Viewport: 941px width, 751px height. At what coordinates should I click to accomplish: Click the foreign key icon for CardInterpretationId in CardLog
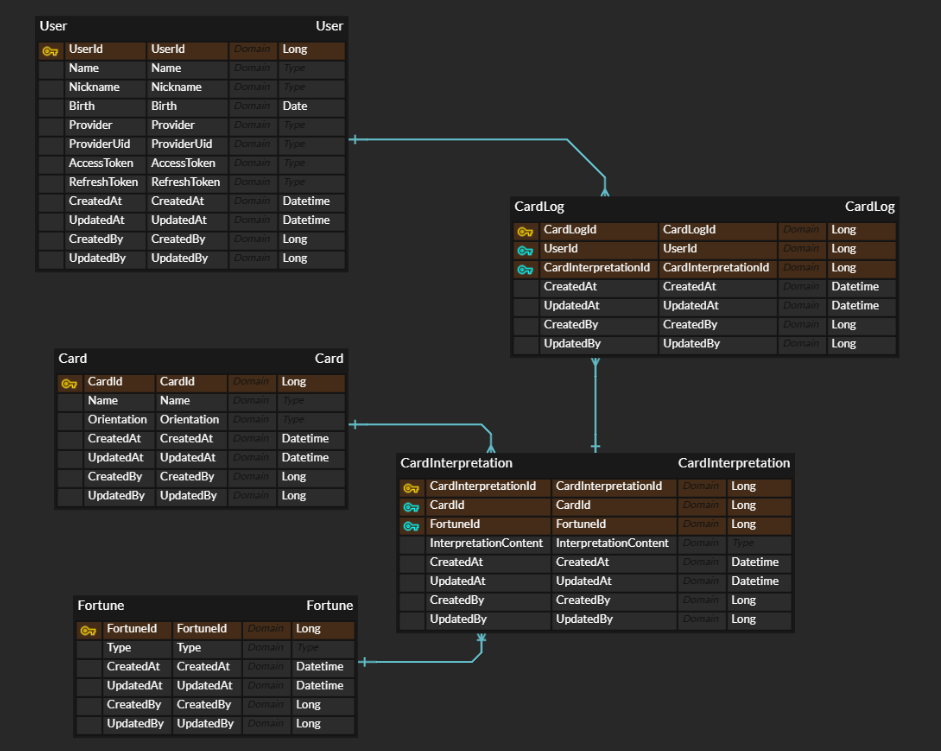pos(525,270)
